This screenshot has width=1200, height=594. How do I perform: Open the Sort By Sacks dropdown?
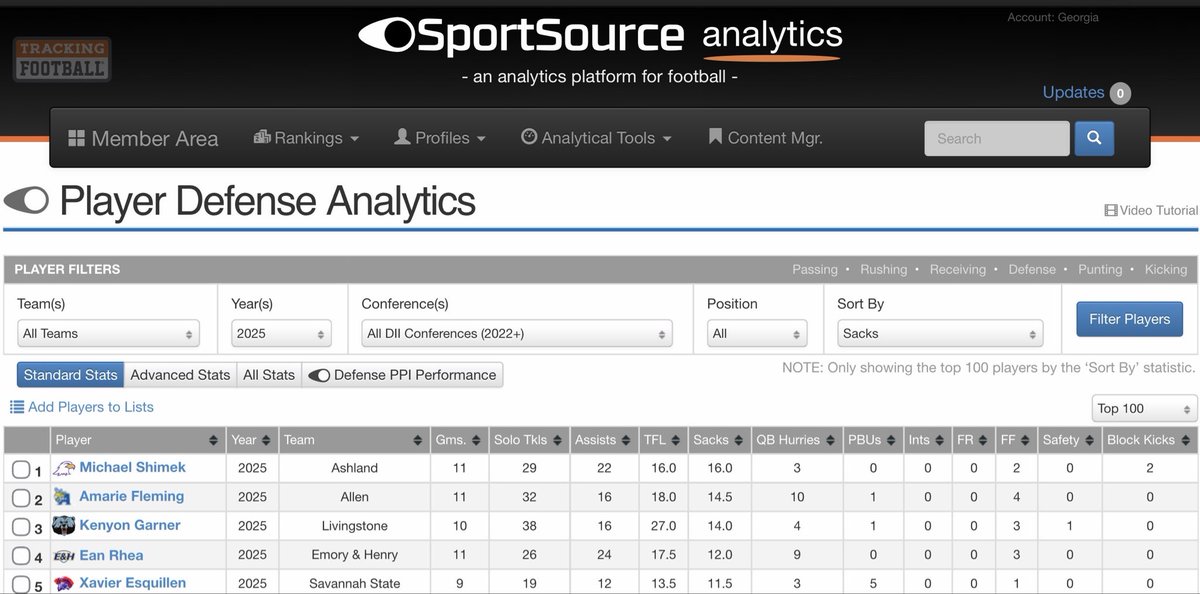point(940,334)
